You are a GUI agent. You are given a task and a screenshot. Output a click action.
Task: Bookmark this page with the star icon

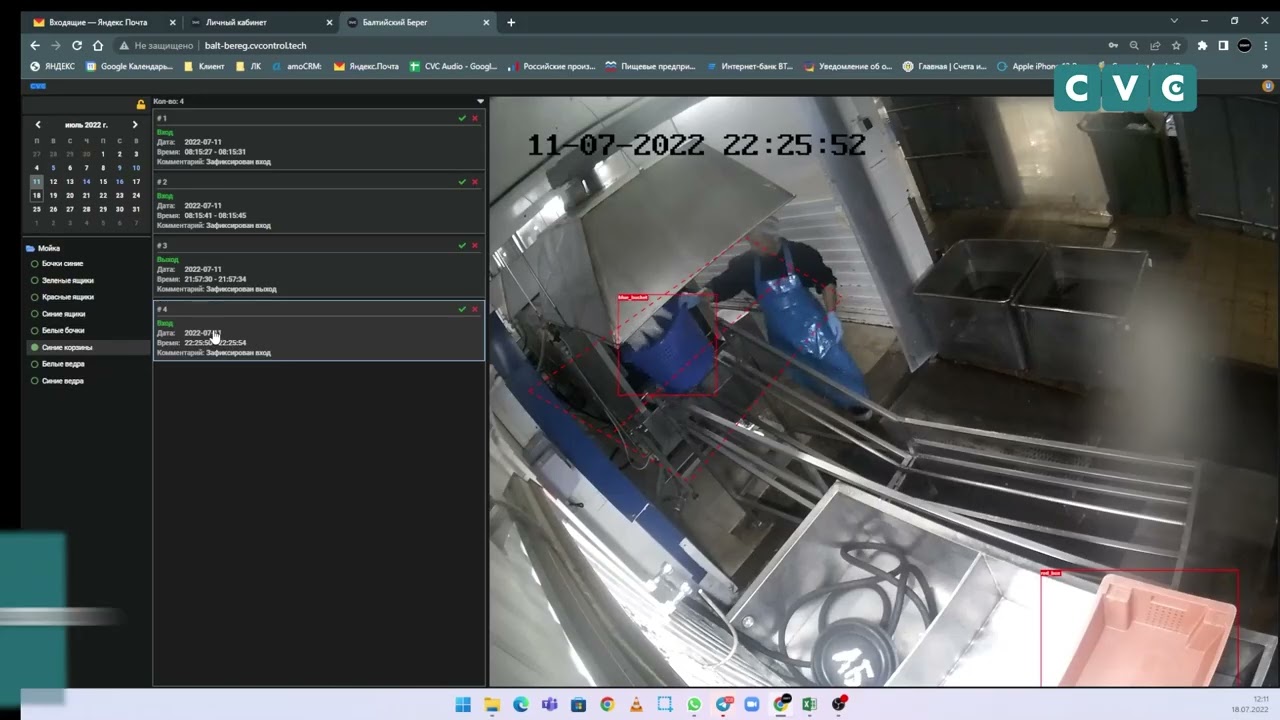1176,45
